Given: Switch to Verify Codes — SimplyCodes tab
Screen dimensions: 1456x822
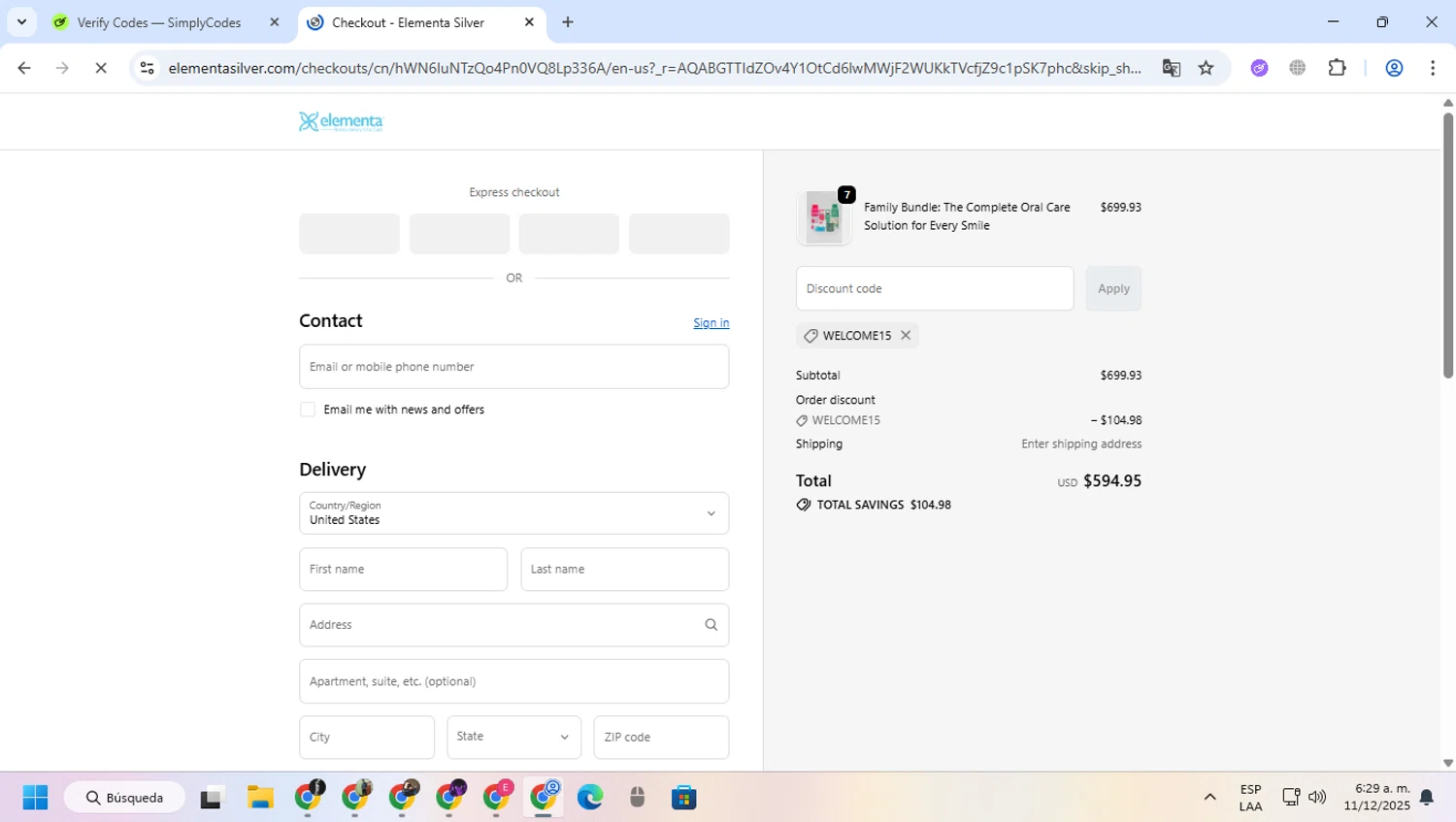Looking at the screenshot, I should coord(159,22).
